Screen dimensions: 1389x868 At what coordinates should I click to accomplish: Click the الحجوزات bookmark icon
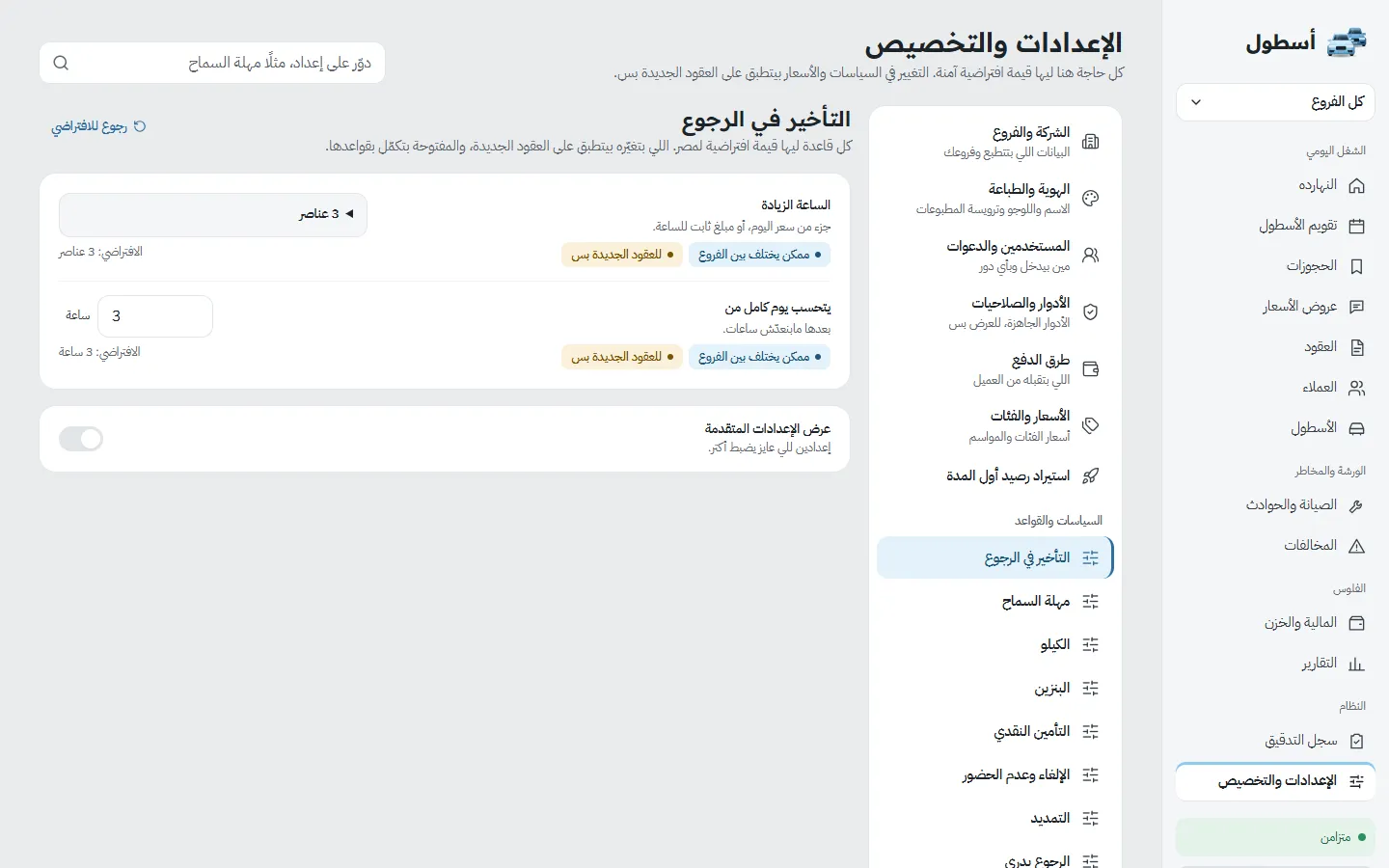coord(1356,266)
